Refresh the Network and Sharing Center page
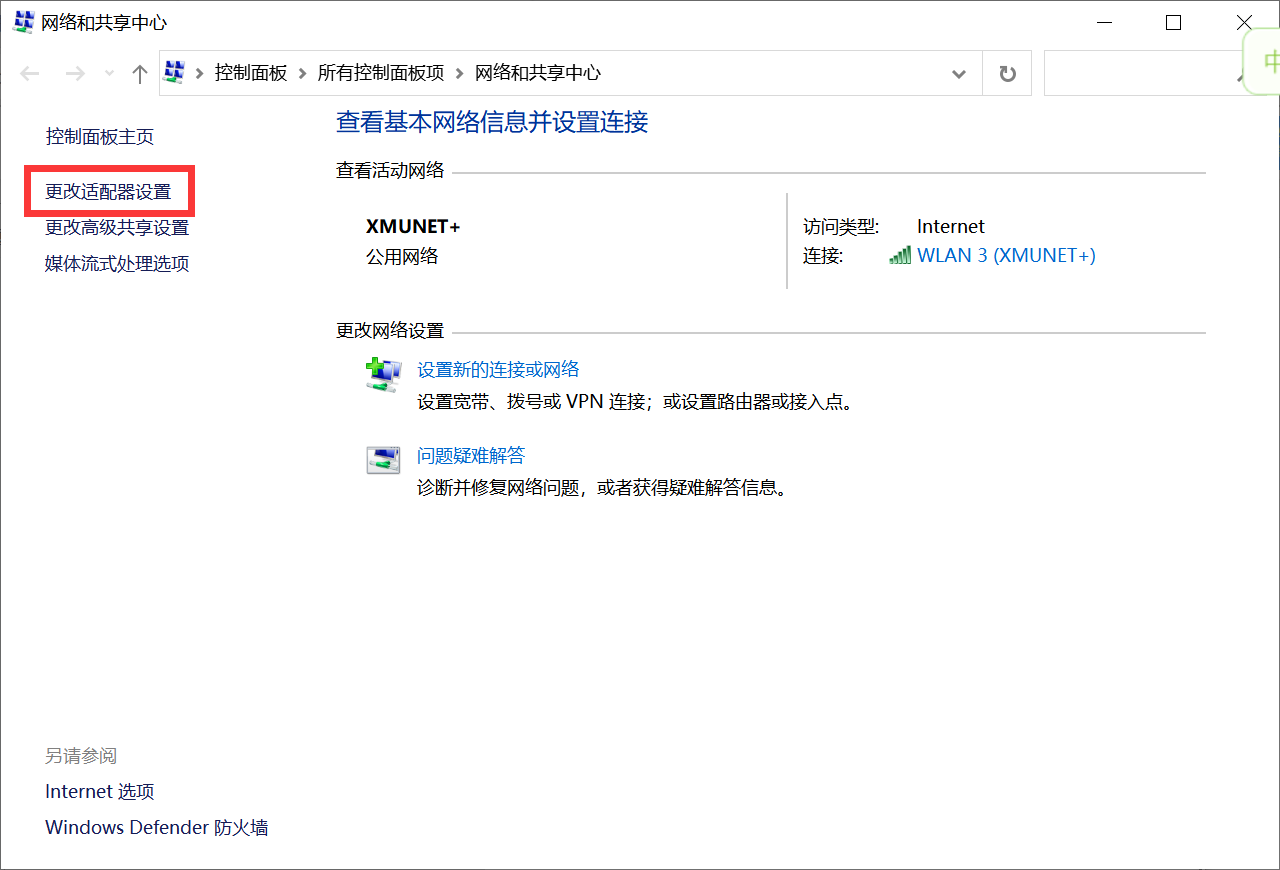 pyautogui.click(x=1007, y=73)
